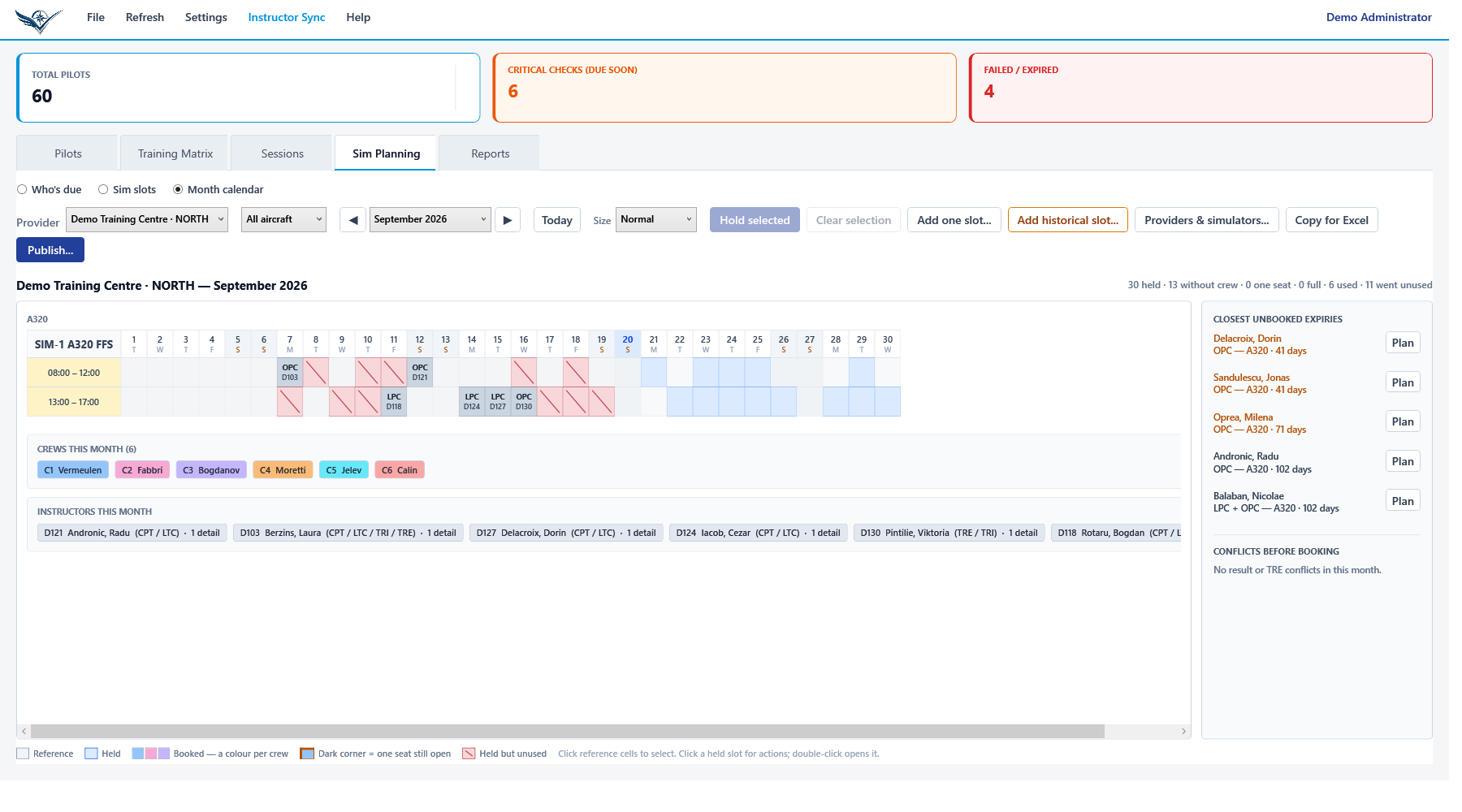The height and width of the screenshot is (812, 1462).
Task: Click Hold selected button
Action: point(755,220)
